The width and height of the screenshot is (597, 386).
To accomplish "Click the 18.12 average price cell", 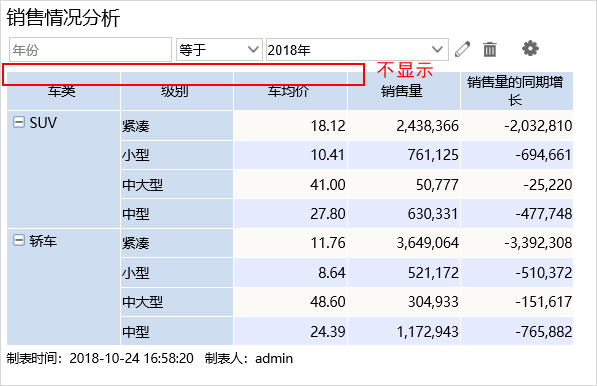I will [290, 126].
